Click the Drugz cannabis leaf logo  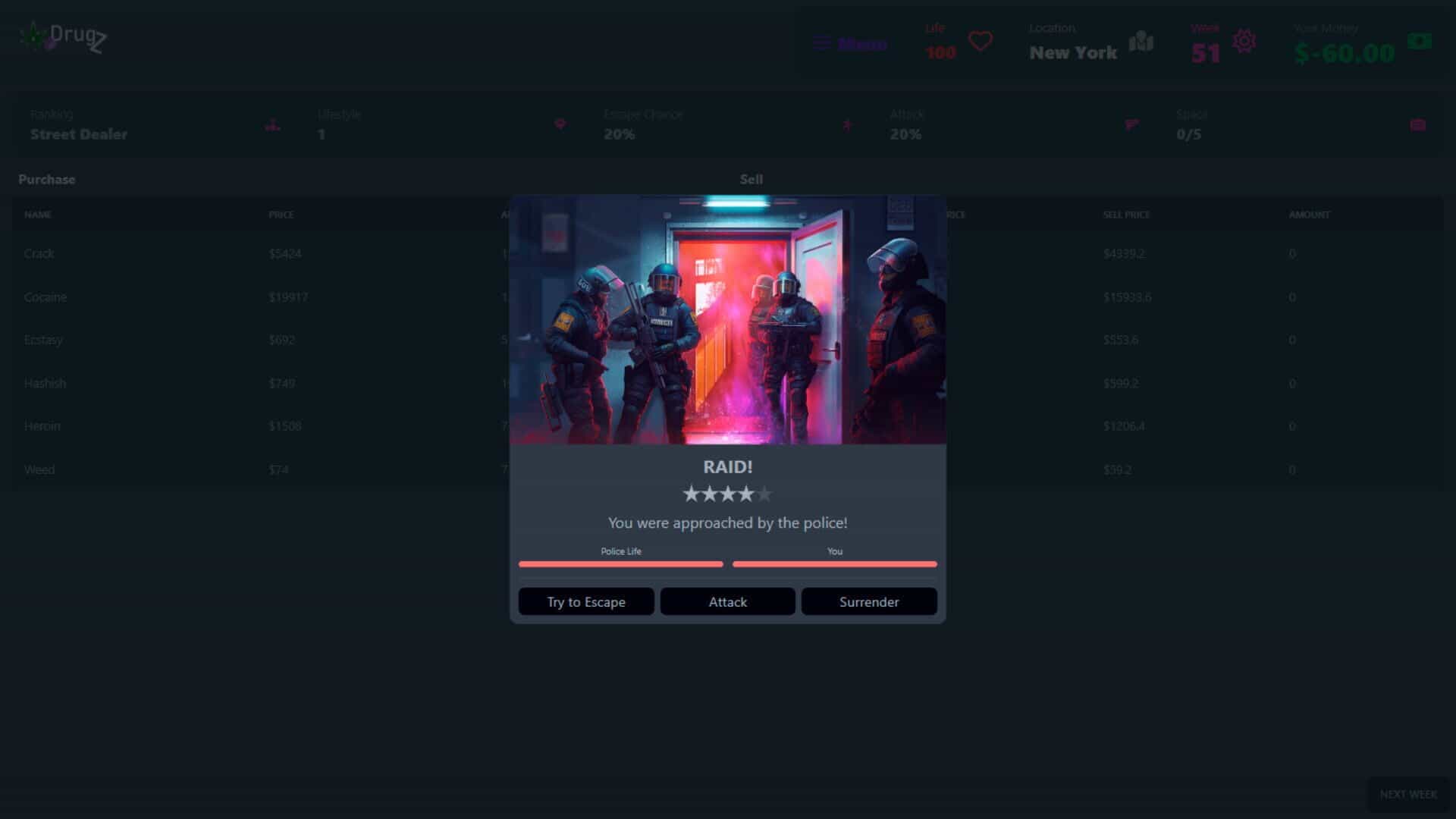coord(34,36)
